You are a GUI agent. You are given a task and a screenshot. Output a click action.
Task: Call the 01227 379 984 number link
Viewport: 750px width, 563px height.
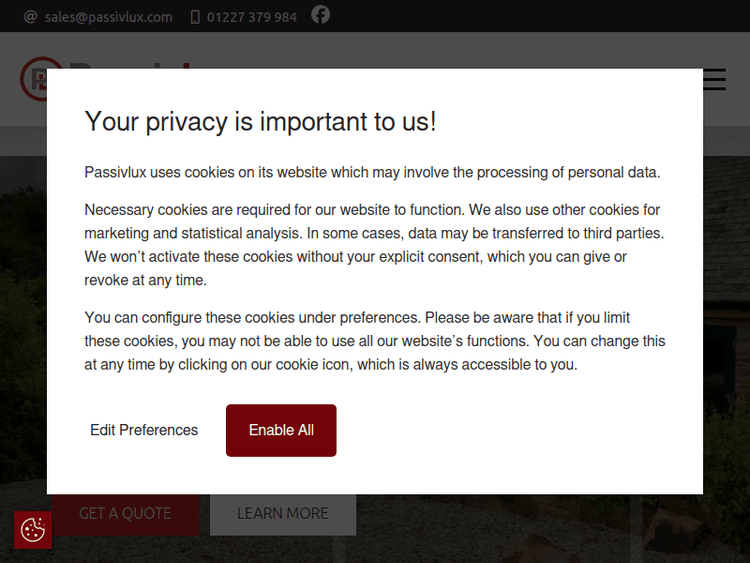(251, 17)
